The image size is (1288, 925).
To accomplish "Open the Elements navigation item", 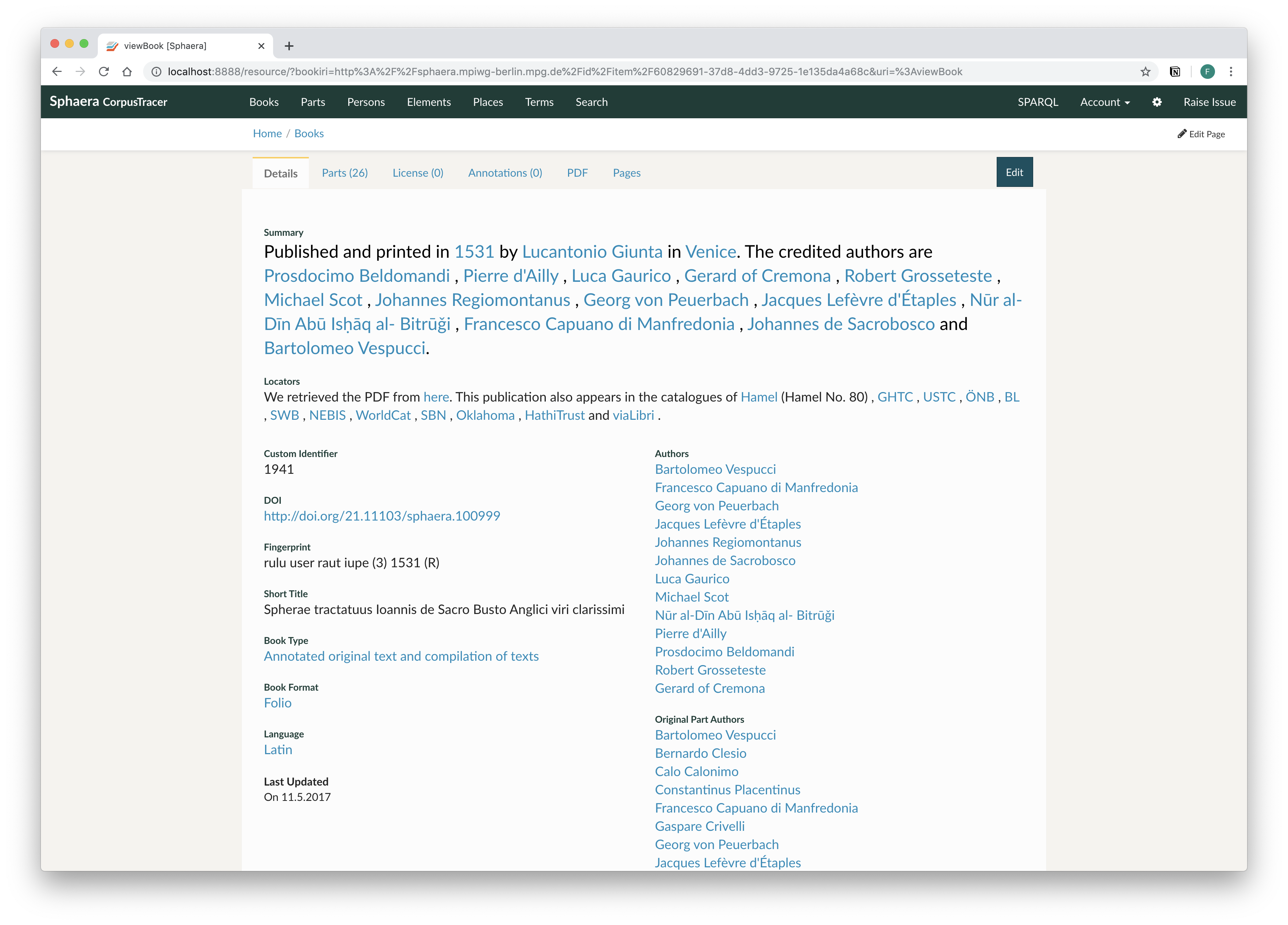I will (x=429, y=102).
